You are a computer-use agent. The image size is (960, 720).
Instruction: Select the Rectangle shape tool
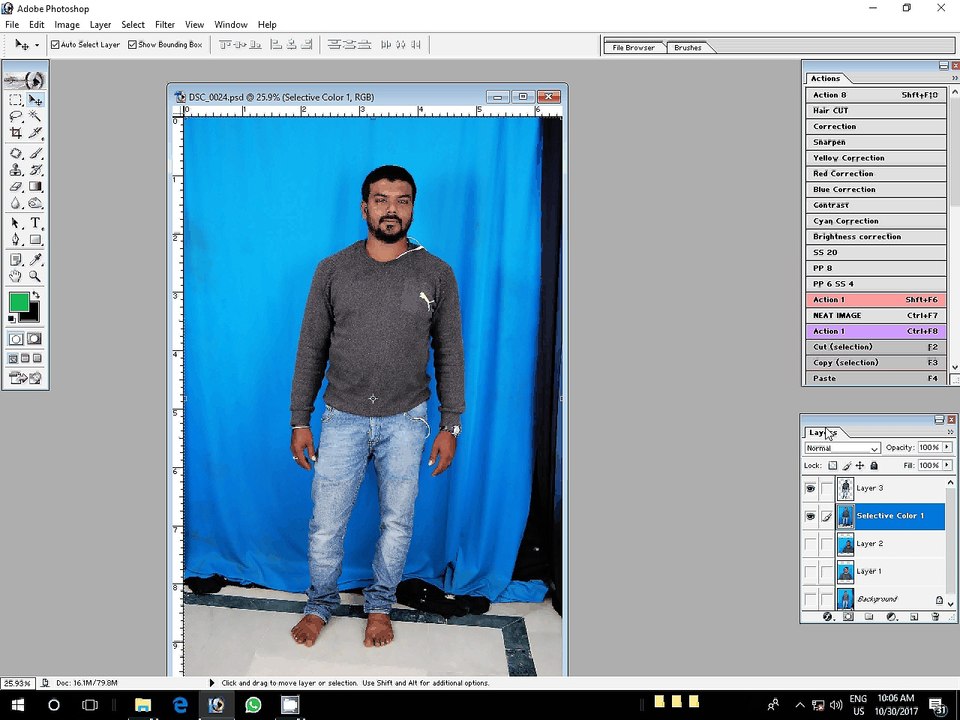(35, 239)
